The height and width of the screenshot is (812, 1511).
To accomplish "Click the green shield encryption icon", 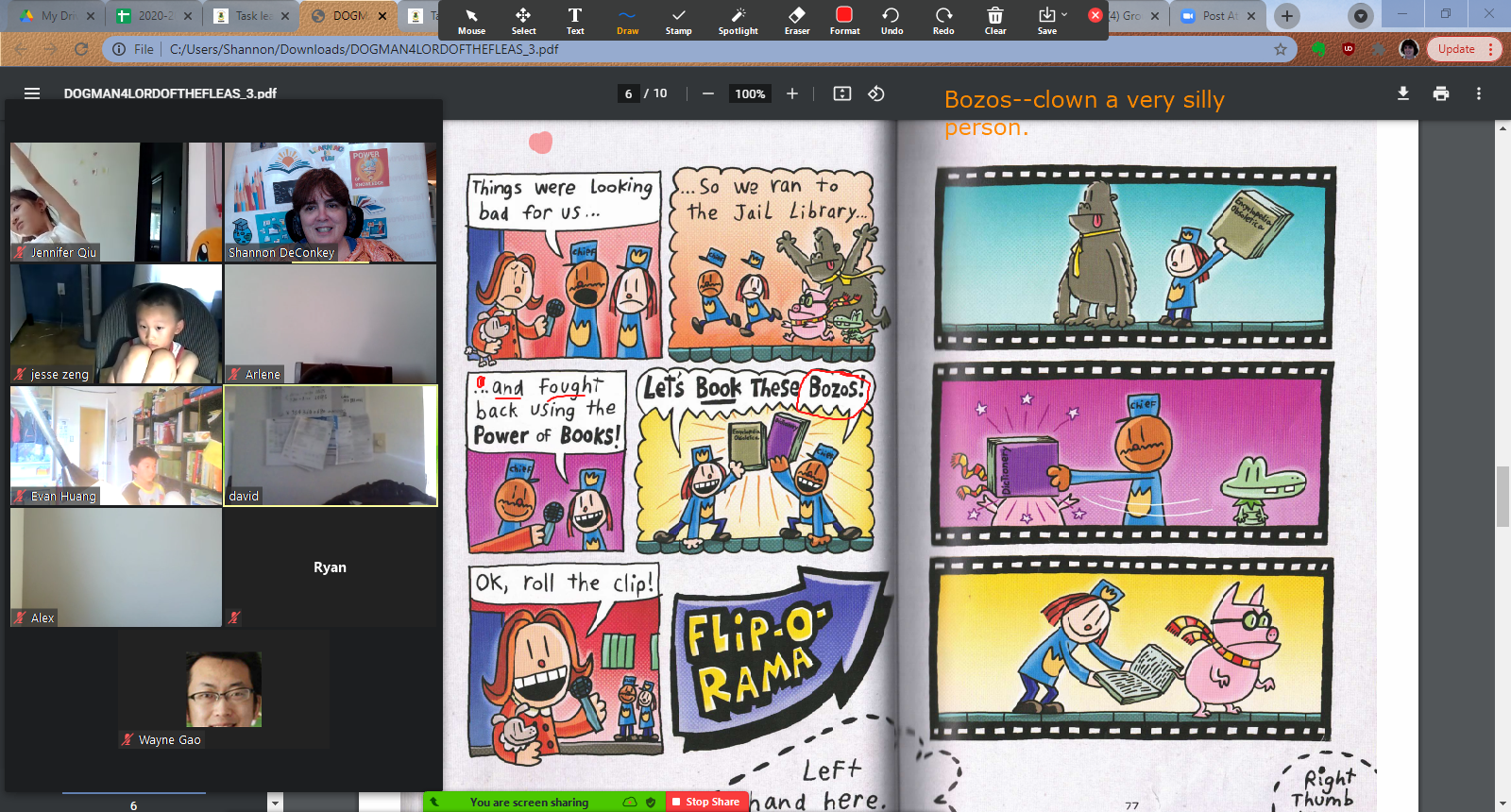I will (651, 802).
